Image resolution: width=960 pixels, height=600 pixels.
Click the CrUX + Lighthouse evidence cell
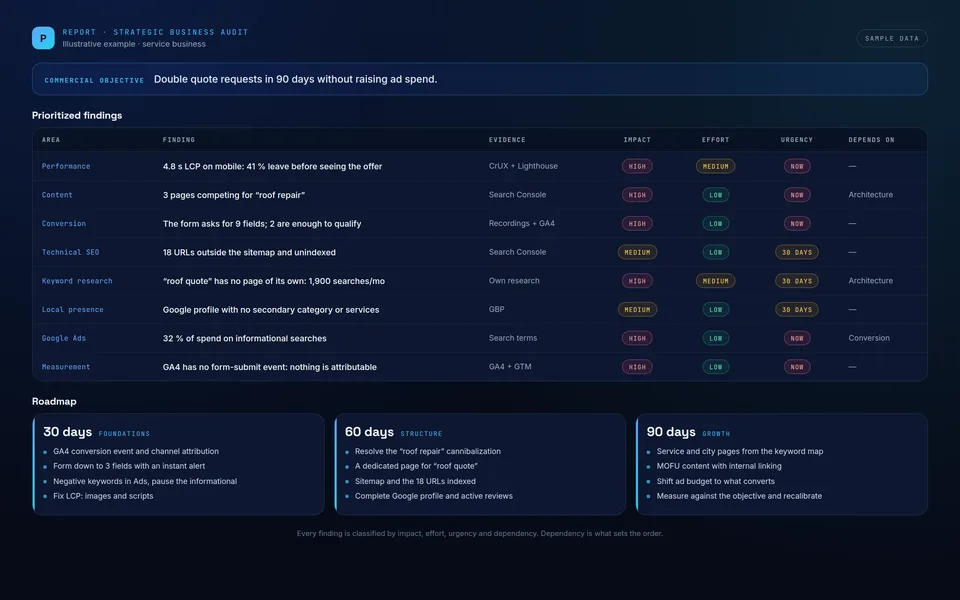click(523, 166)
